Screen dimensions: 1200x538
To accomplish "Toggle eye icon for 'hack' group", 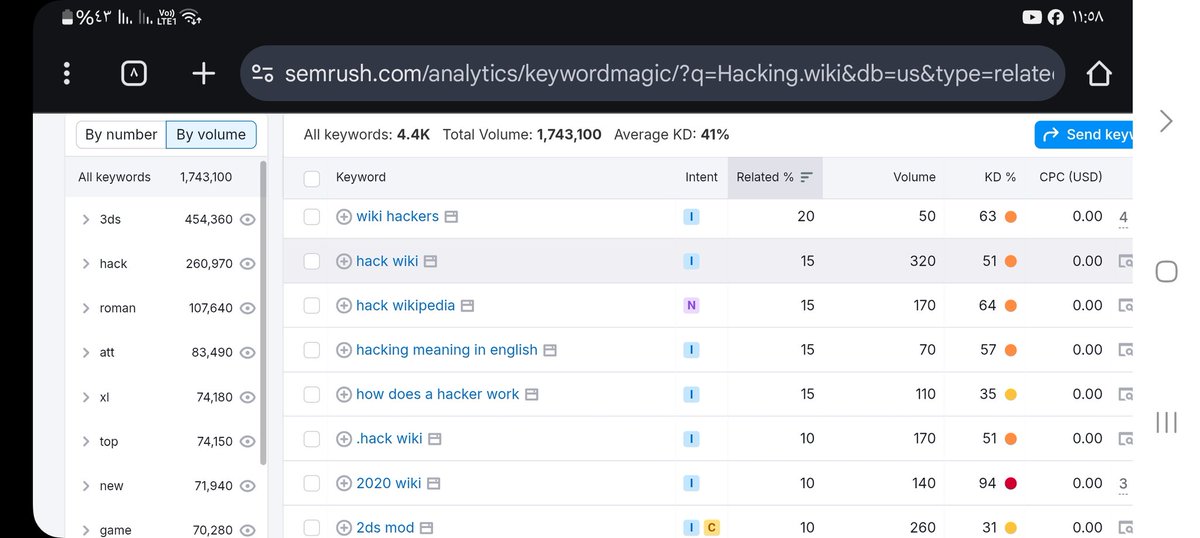I will 248,264.
